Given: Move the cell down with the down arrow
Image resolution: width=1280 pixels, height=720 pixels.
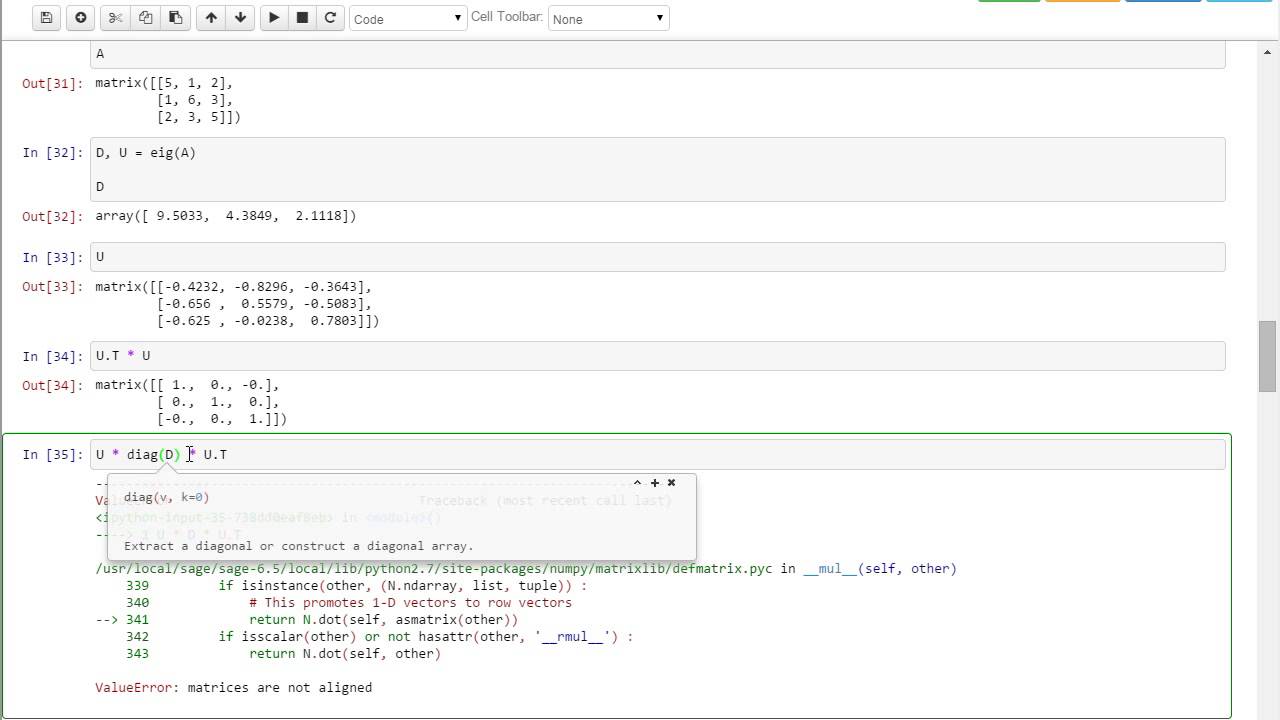Looking at the screenshot, I should [240, 18].
